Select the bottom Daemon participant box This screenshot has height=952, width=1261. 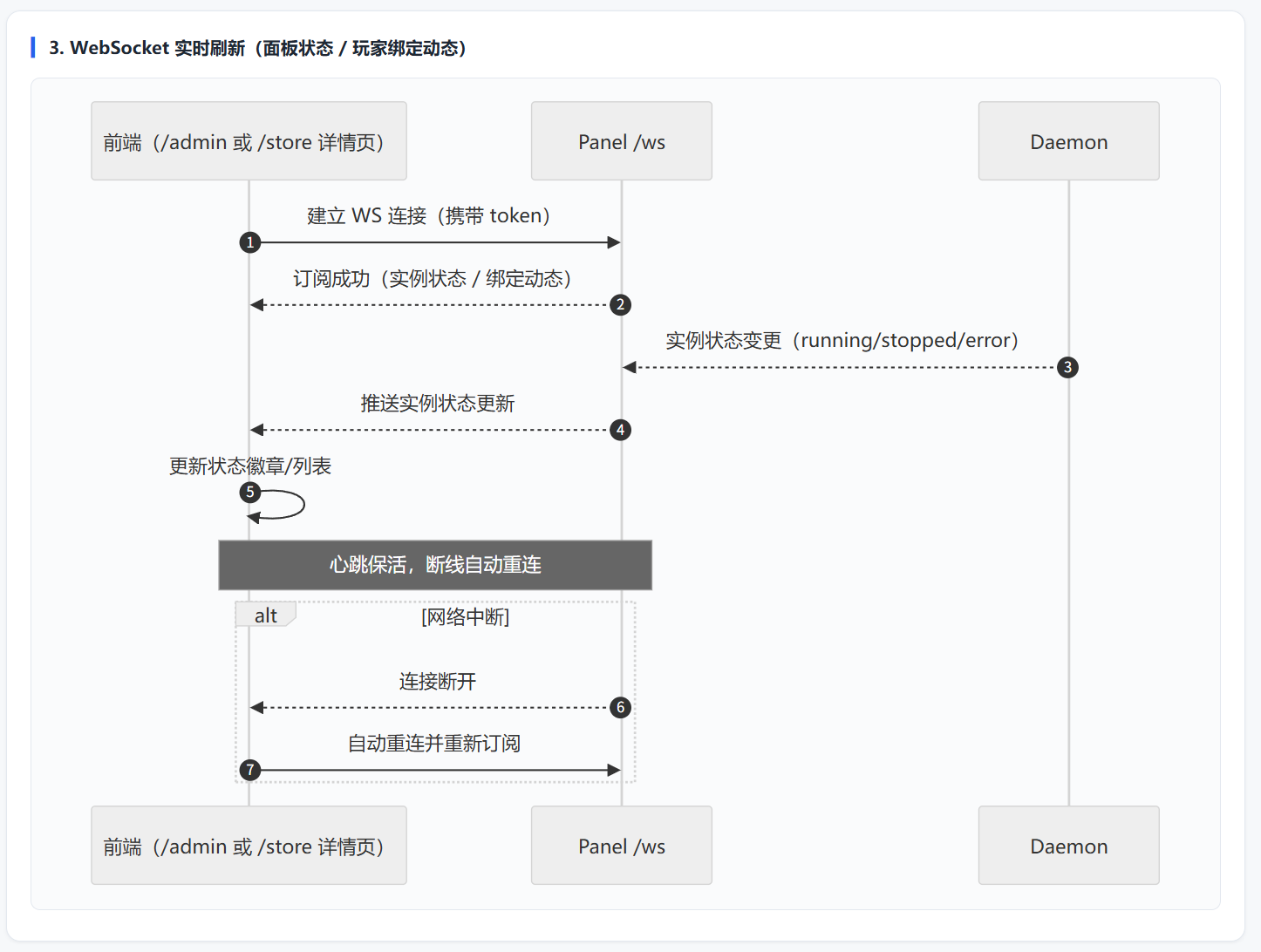1069,846
